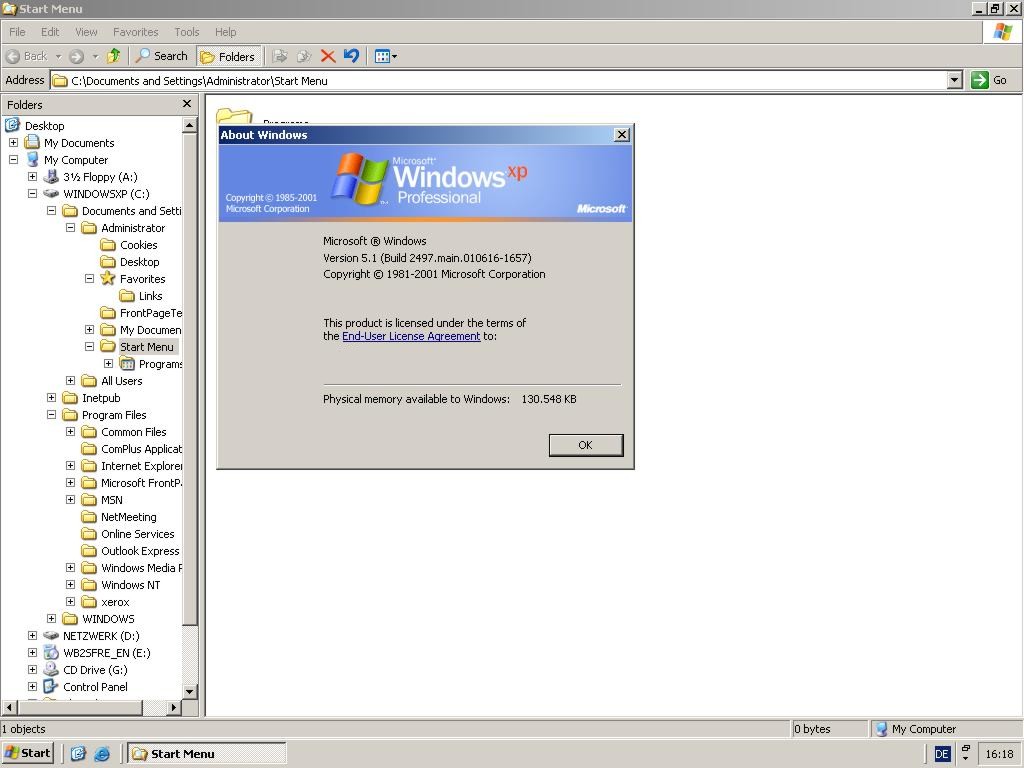Click the MSN folder icon
This screenshot has width=1024, height=768.
[89, 500]
